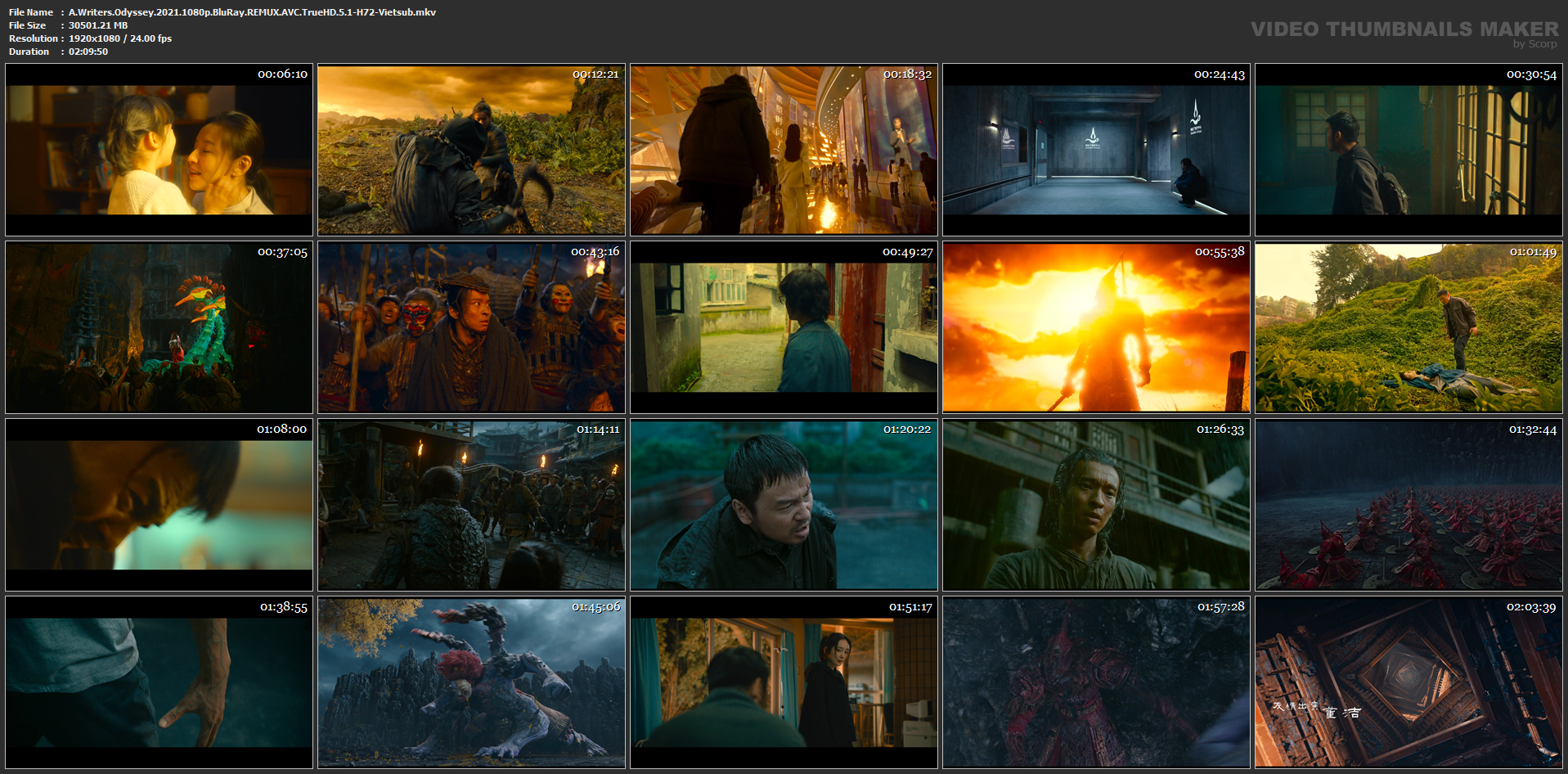Pick the alleyway thumbnail at 00:49:27
Screen dimensions: 1568x774
coord(784,327)
